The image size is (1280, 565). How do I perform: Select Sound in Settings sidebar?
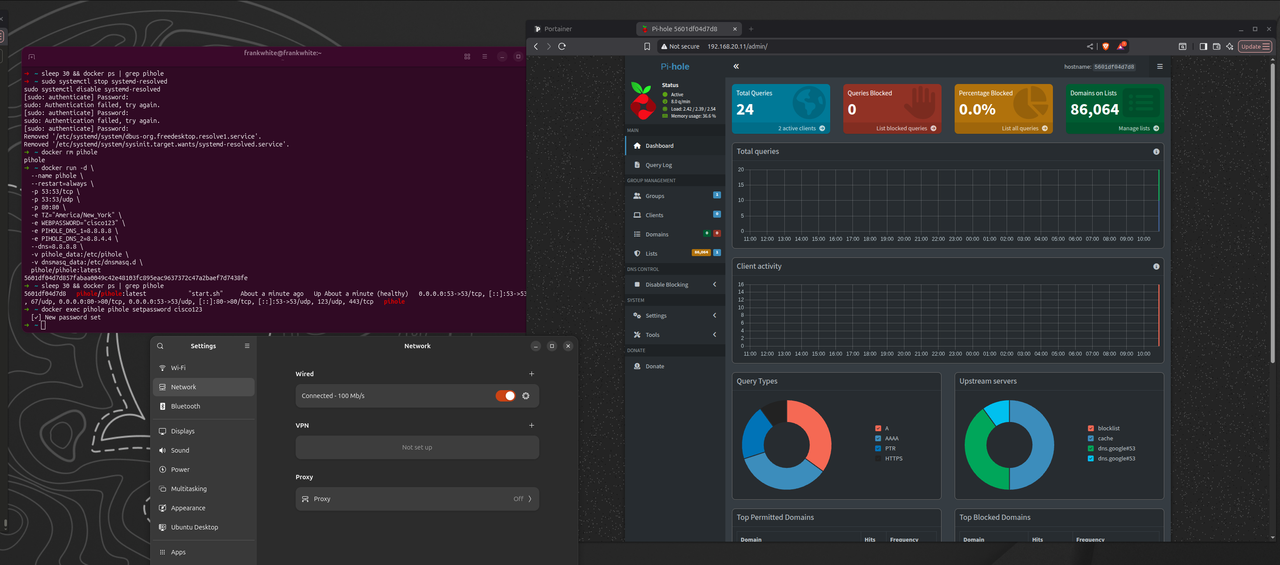coord(203,450)
